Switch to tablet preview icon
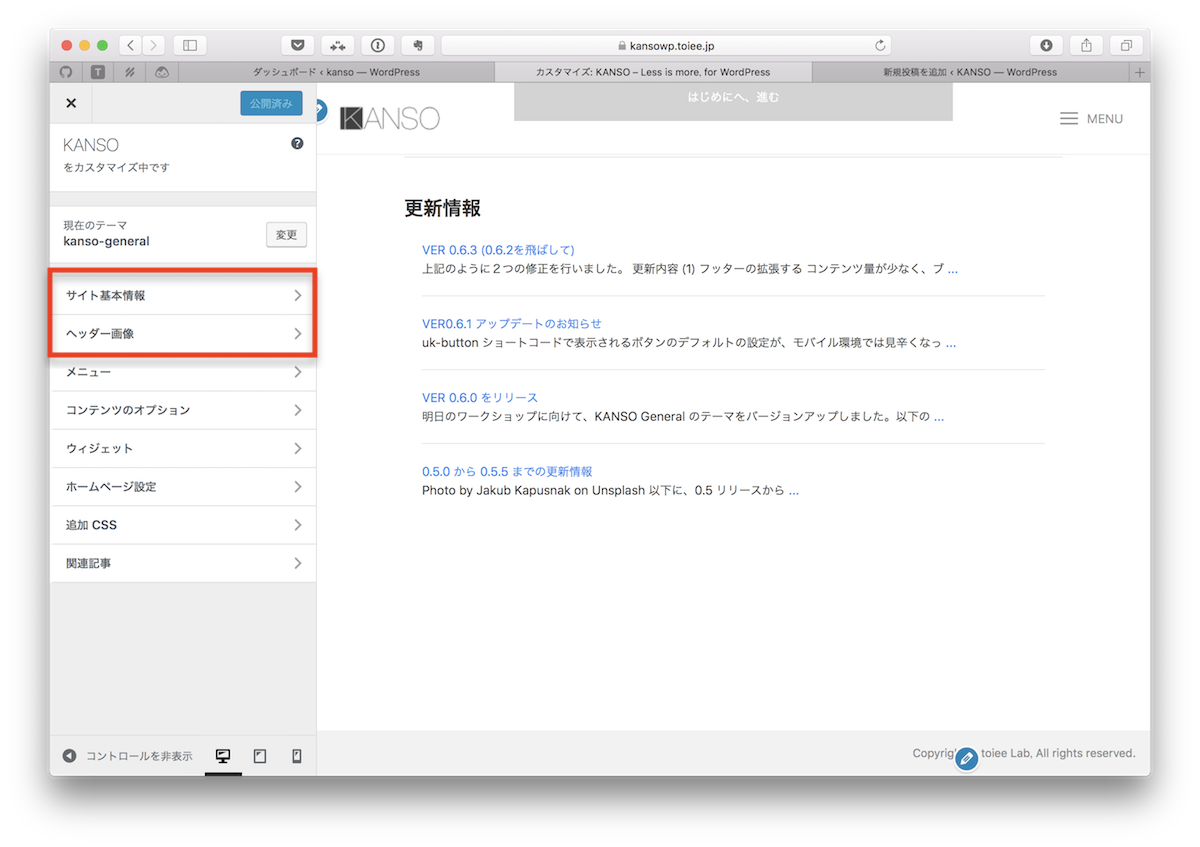 [x=260, y=756]
